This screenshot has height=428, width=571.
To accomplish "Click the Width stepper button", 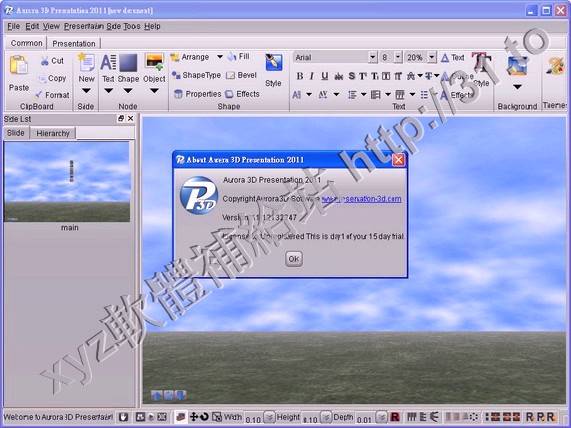I will click(269, 416).
